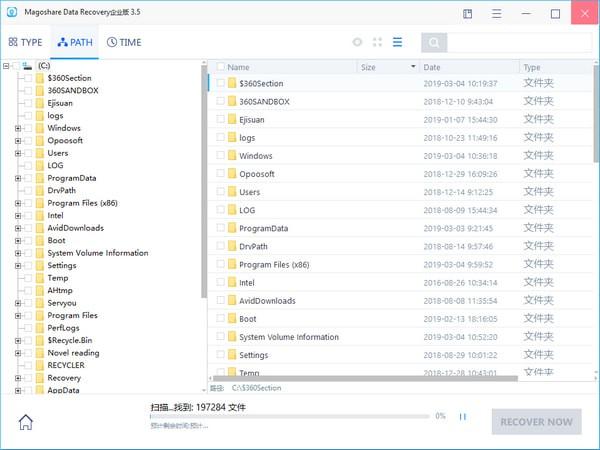This screenshot has width=600, height=450.
Task: Go back home via house icon
Action: 26,422
